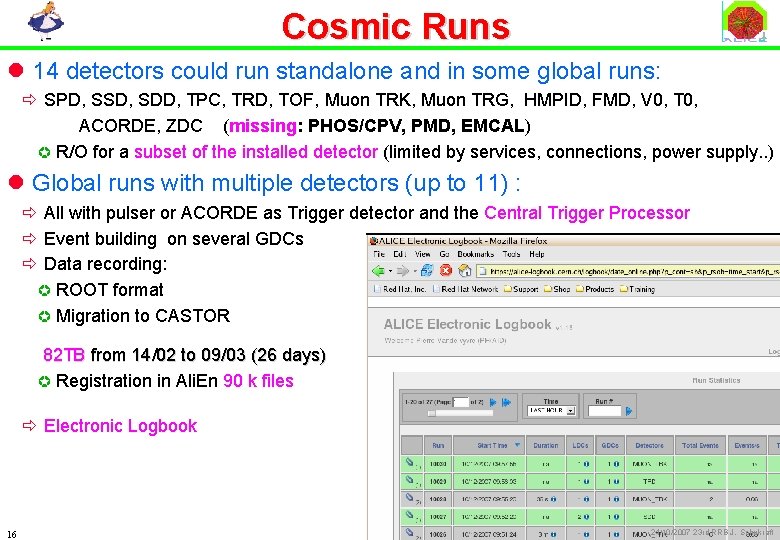This screenshot has width=780, height=540.
Task: Click the page slider under pagination
Action: [460, 413]
